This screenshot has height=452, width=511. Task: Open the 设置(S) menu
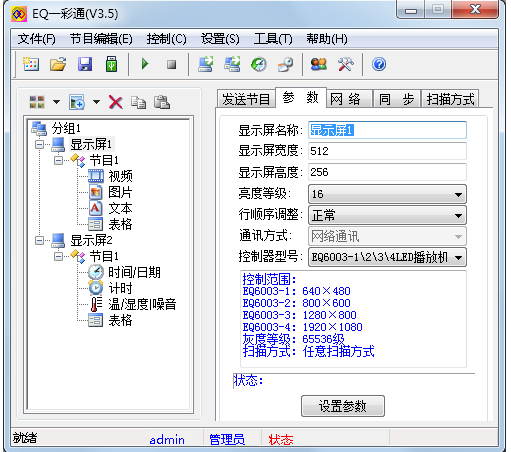[220, 39]
